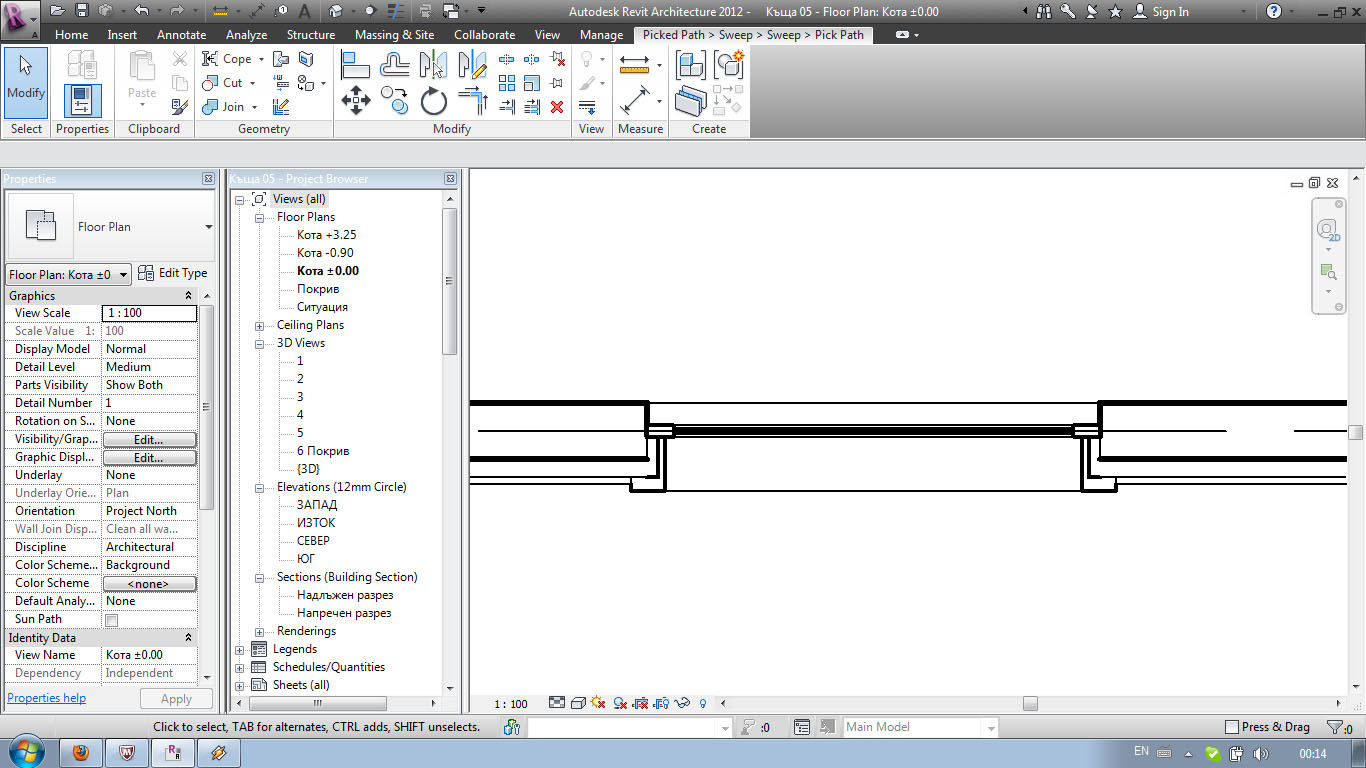This screenshot has width=1366, height=768.
Task: Click the Trim/Extend to Corner tool
Action: click(472, 100)
